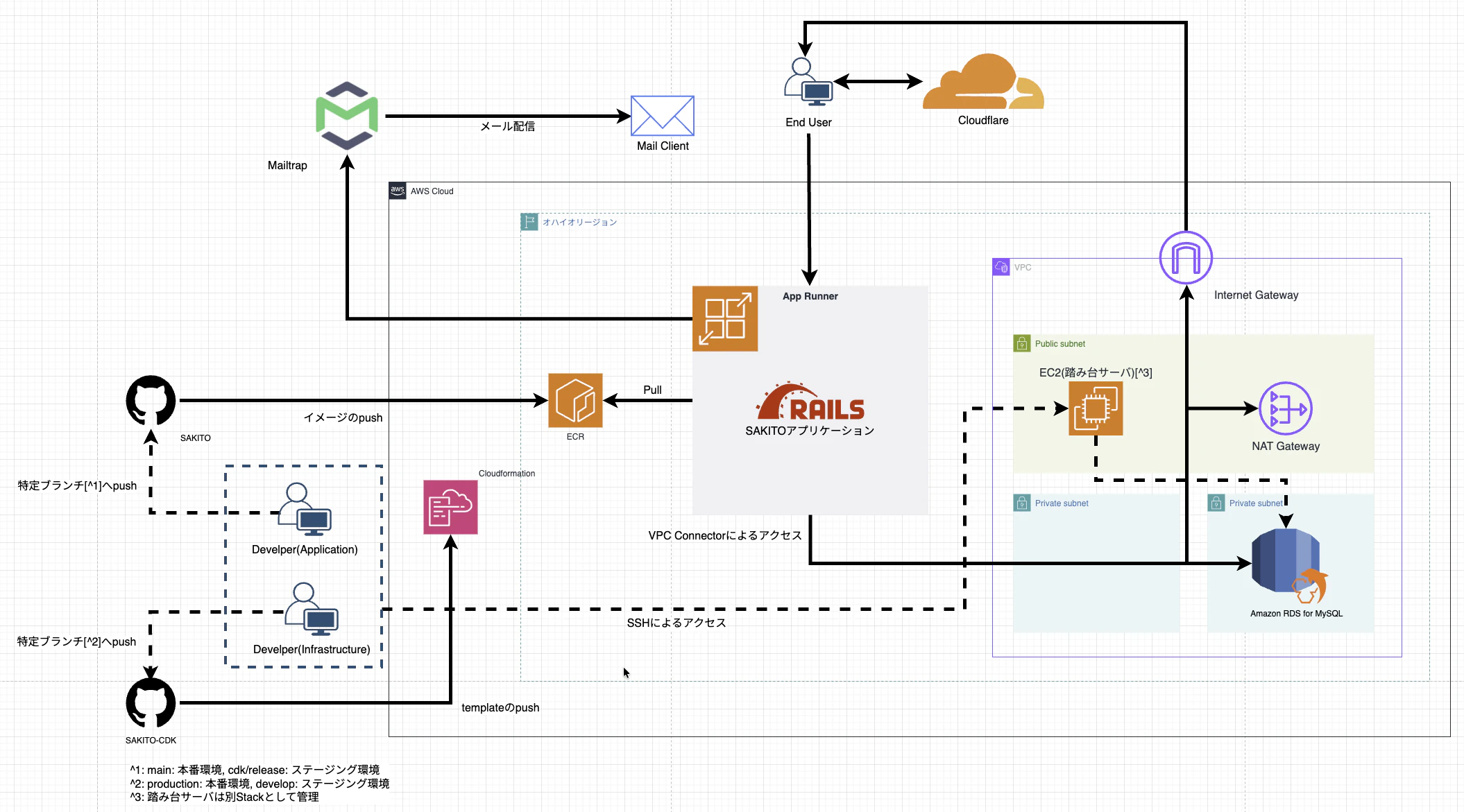The image size is (1464, 812).
Task: Select the SAKITO-CDK GitHub icon
Action: point(151,702)
